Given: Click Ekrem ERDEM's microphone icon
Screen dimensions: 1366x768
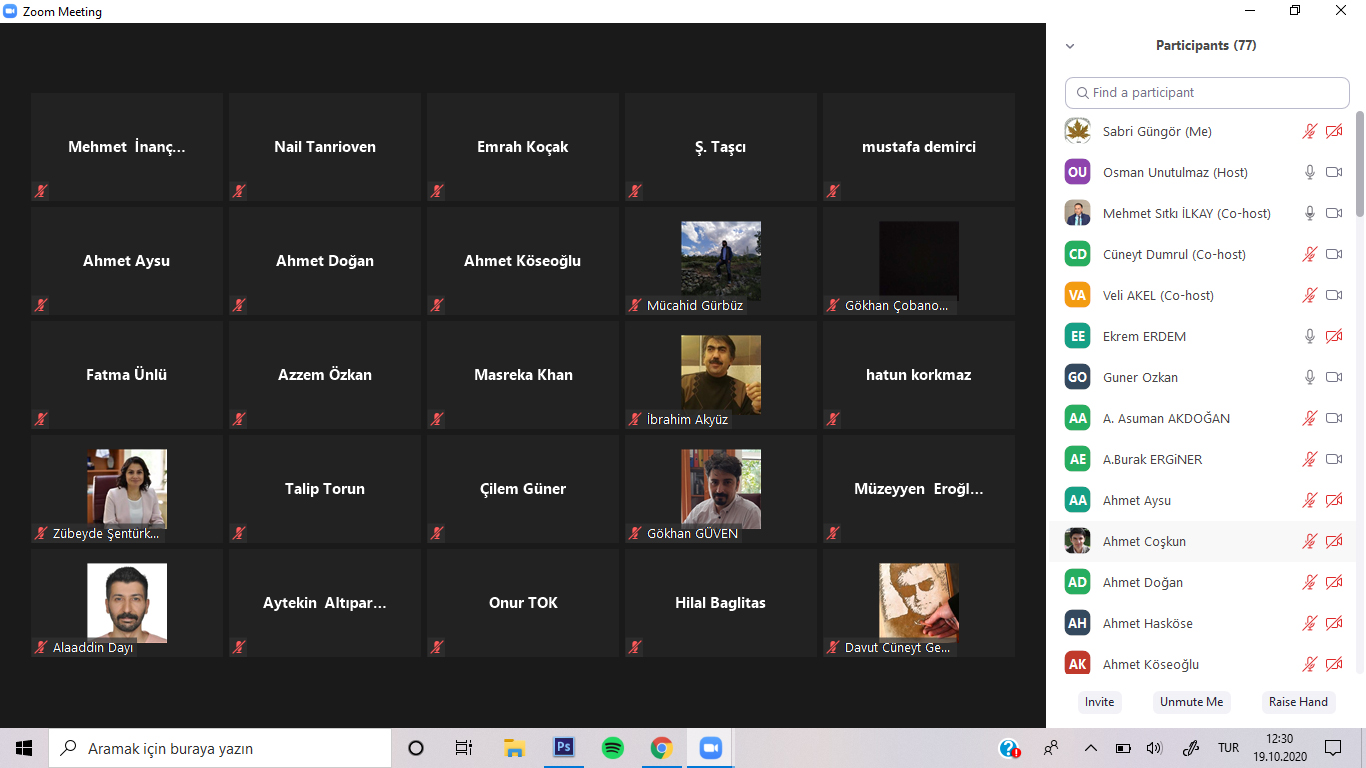Looking at the screenshot, I should click(1309, 336).
